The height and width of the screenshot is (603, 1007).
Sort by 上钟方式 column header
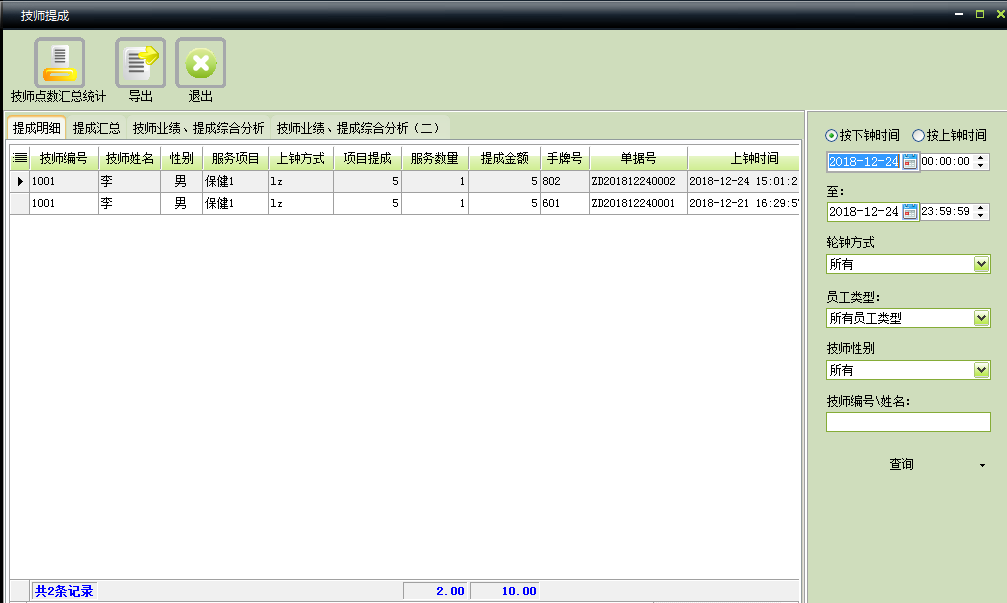[x=301, y=158]
